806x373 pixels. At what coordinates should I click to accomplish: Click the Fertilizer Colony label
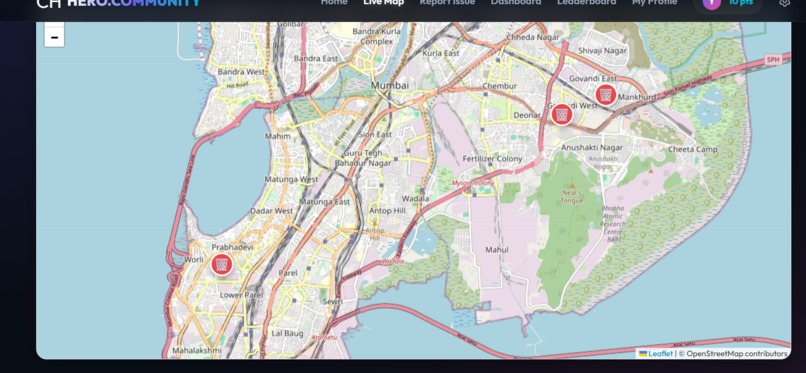(x=492, y=159)
